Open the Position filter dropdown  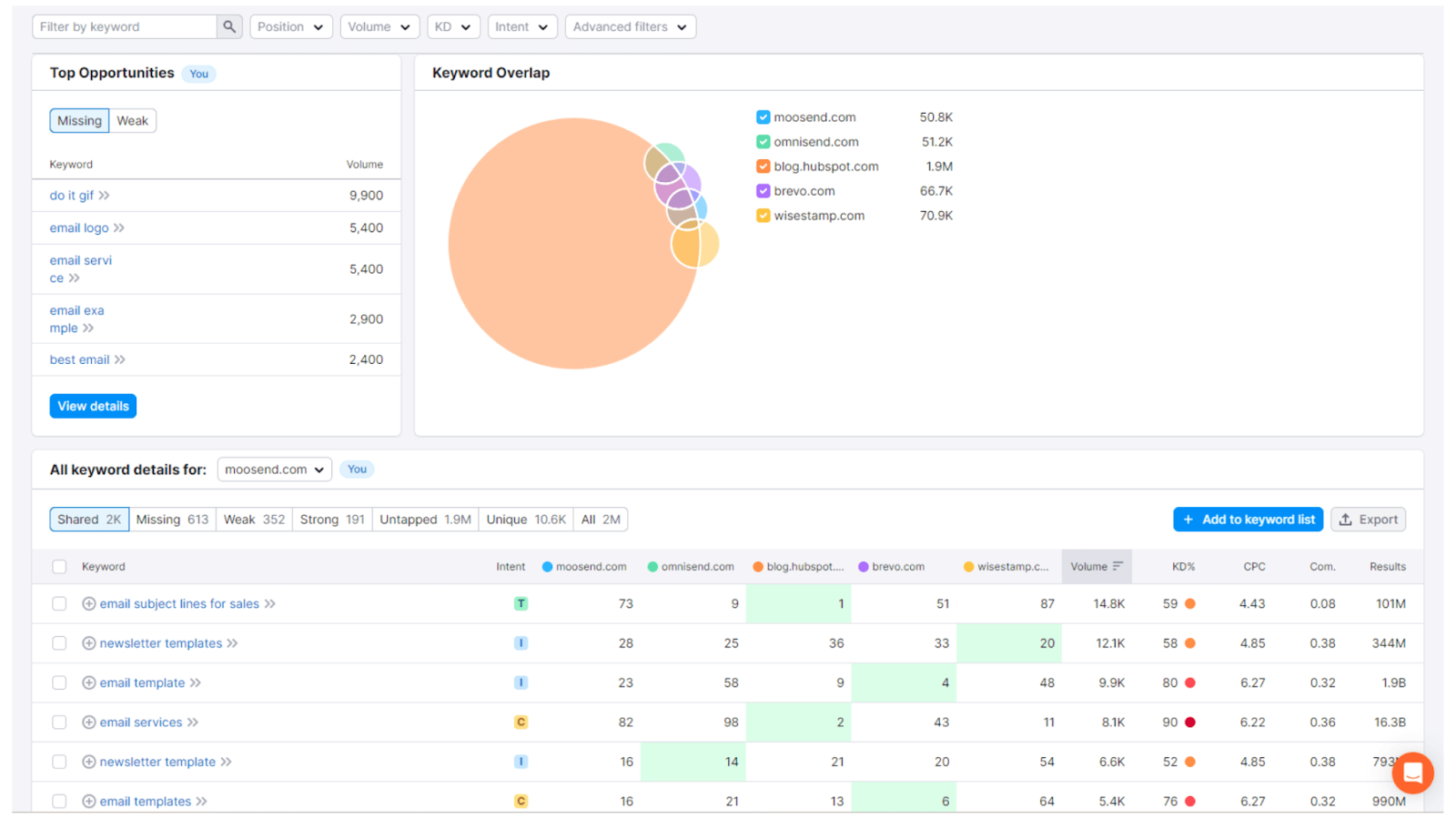point(291,27)
